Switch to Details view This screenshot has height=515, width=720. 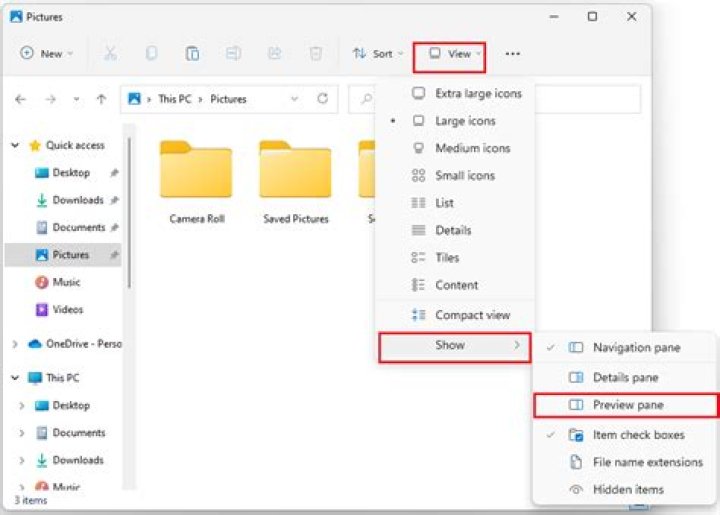click(455, 230)
